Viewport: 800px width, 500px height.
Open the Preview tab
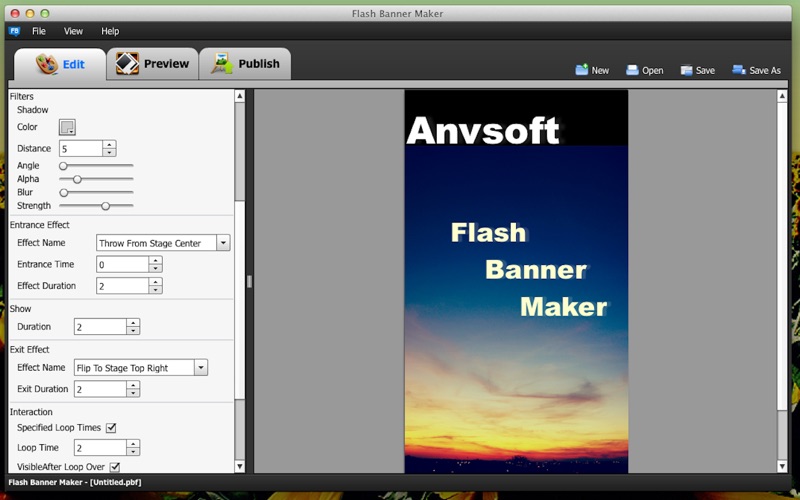(x=152, y=64)
